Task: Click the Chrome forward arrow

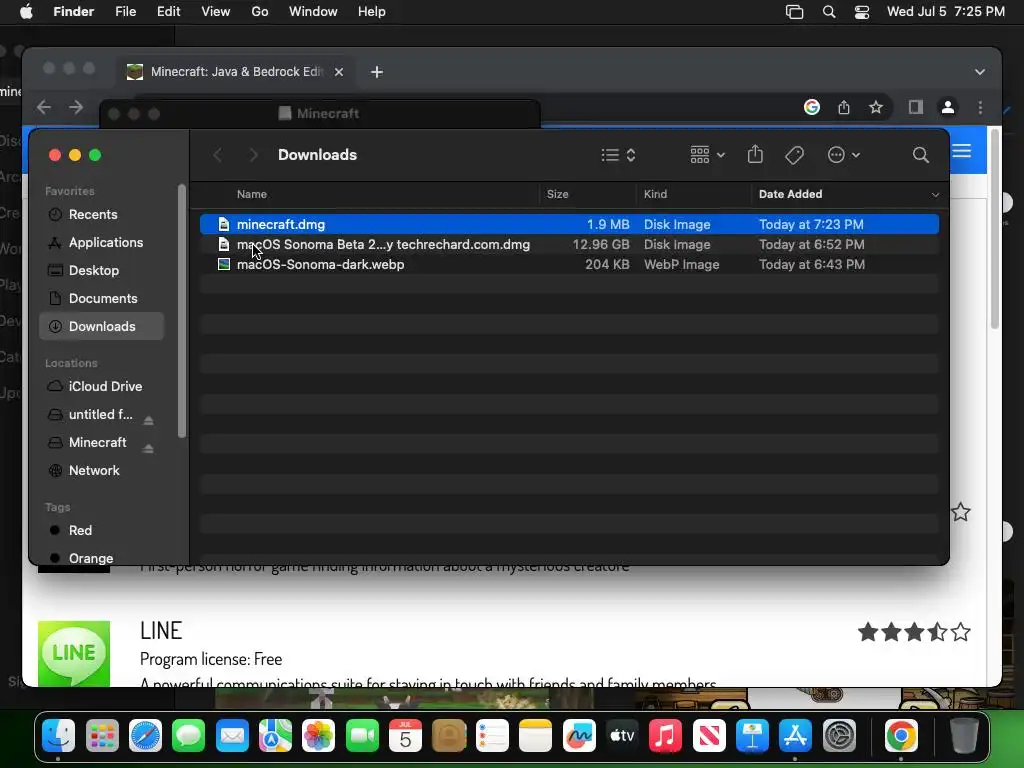Action: tap(76, 107)
